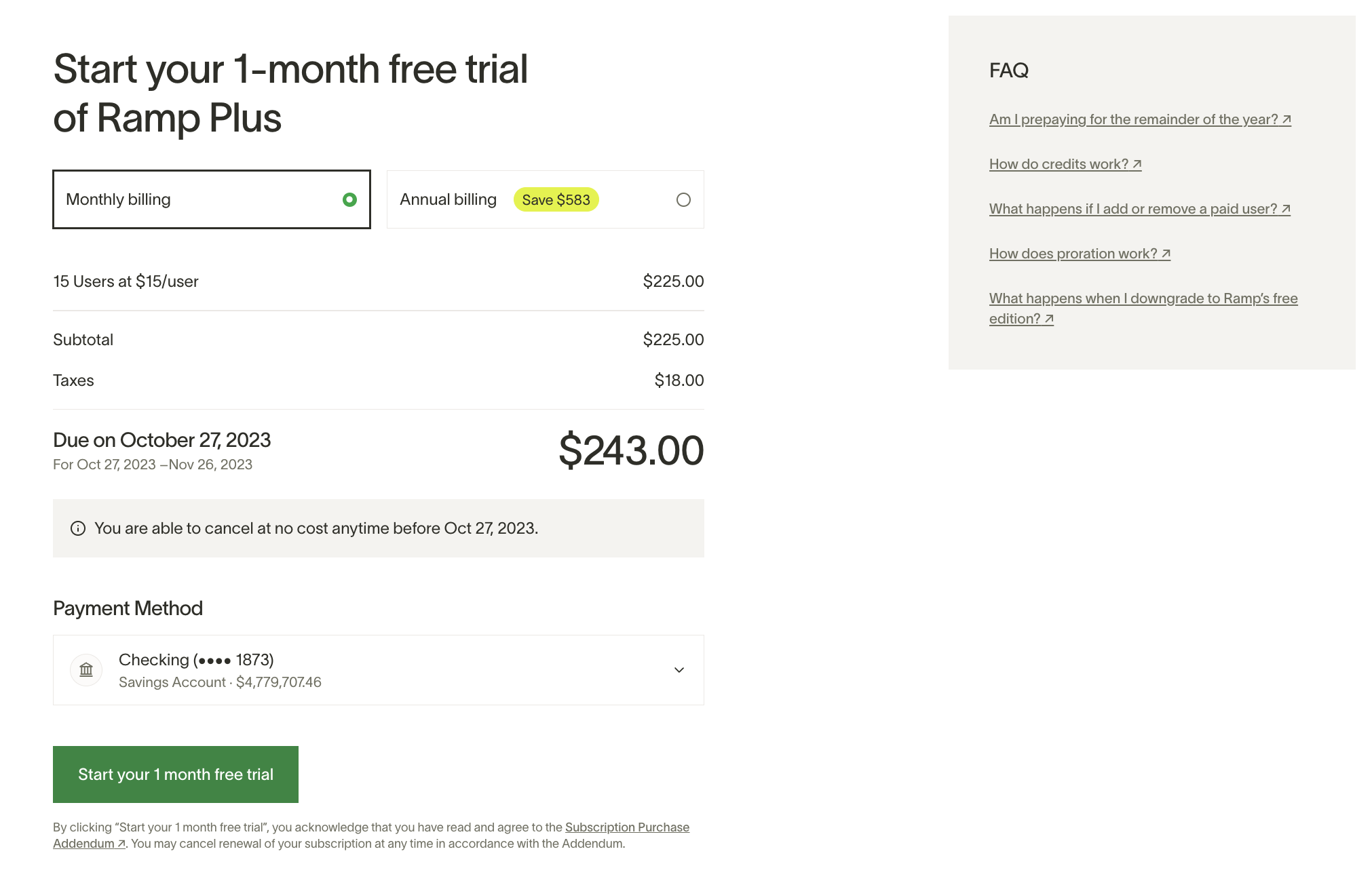Image resolution: width=1372 pixels, height=883 pixels.
Task: Open the How do credits work link
Action: [x=1059, y=164]
